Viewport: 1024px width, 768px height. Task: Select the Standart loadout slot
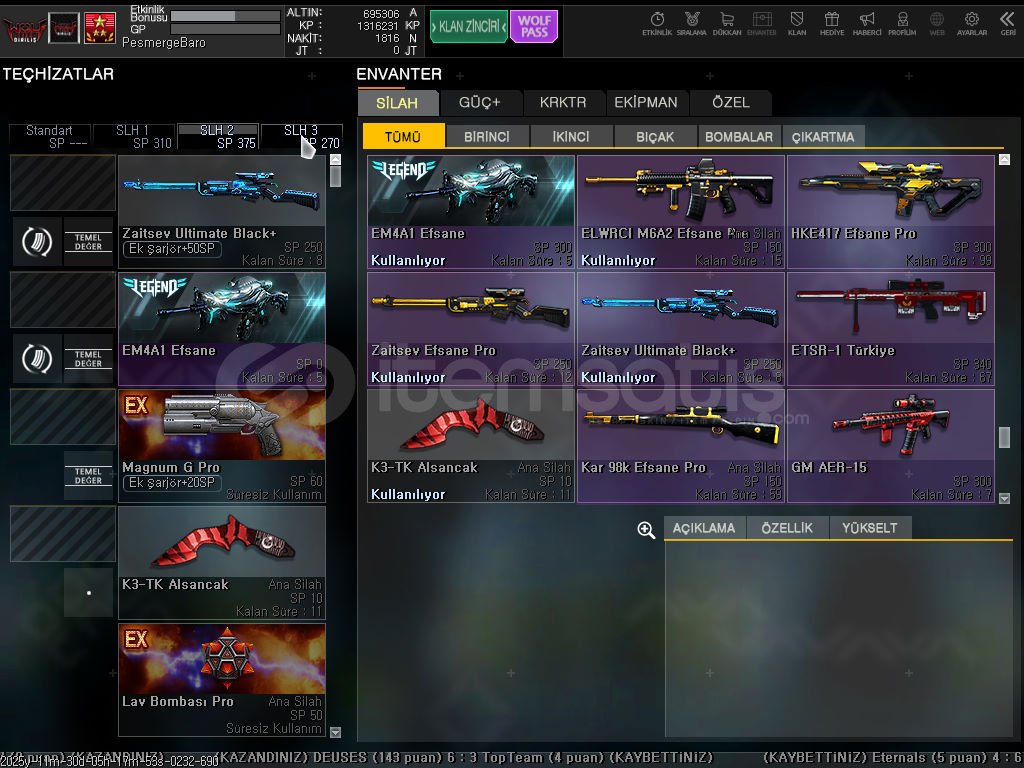[x=49, y=136]
